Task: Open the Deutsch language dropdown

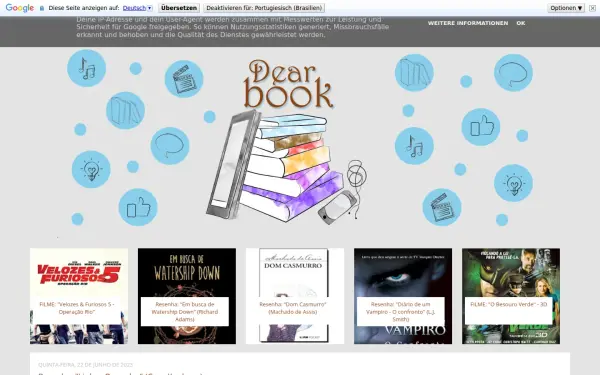Action: pos(138,8)
